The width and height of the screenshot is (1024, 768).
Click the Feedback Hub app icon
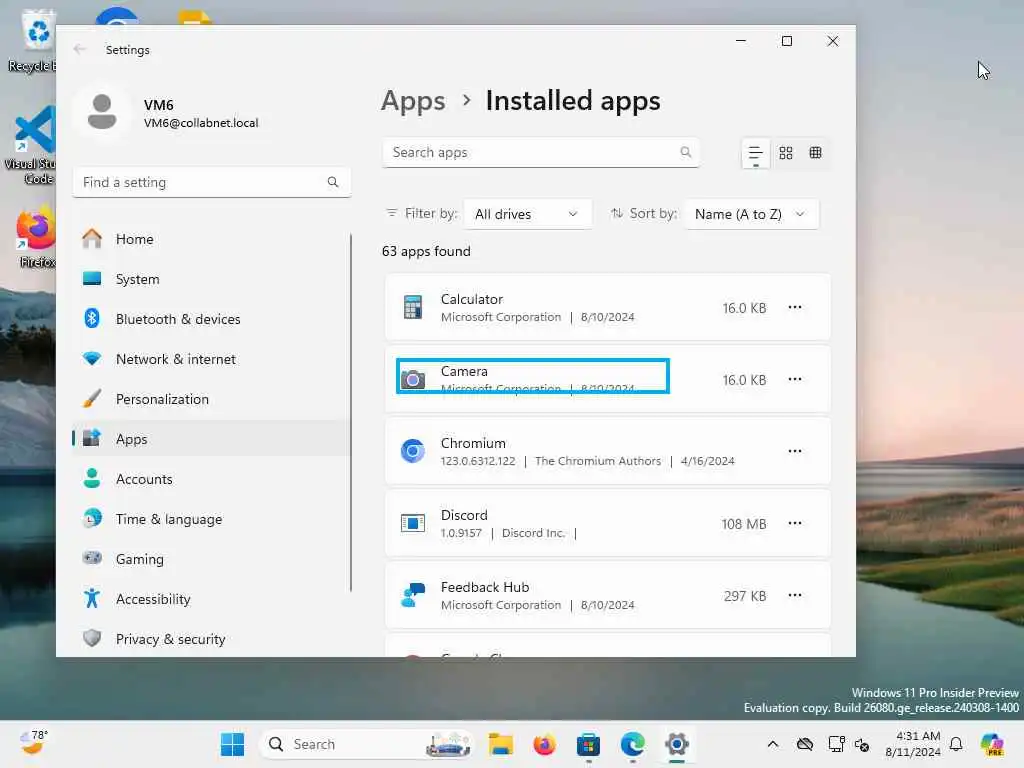tap(413, 595)
